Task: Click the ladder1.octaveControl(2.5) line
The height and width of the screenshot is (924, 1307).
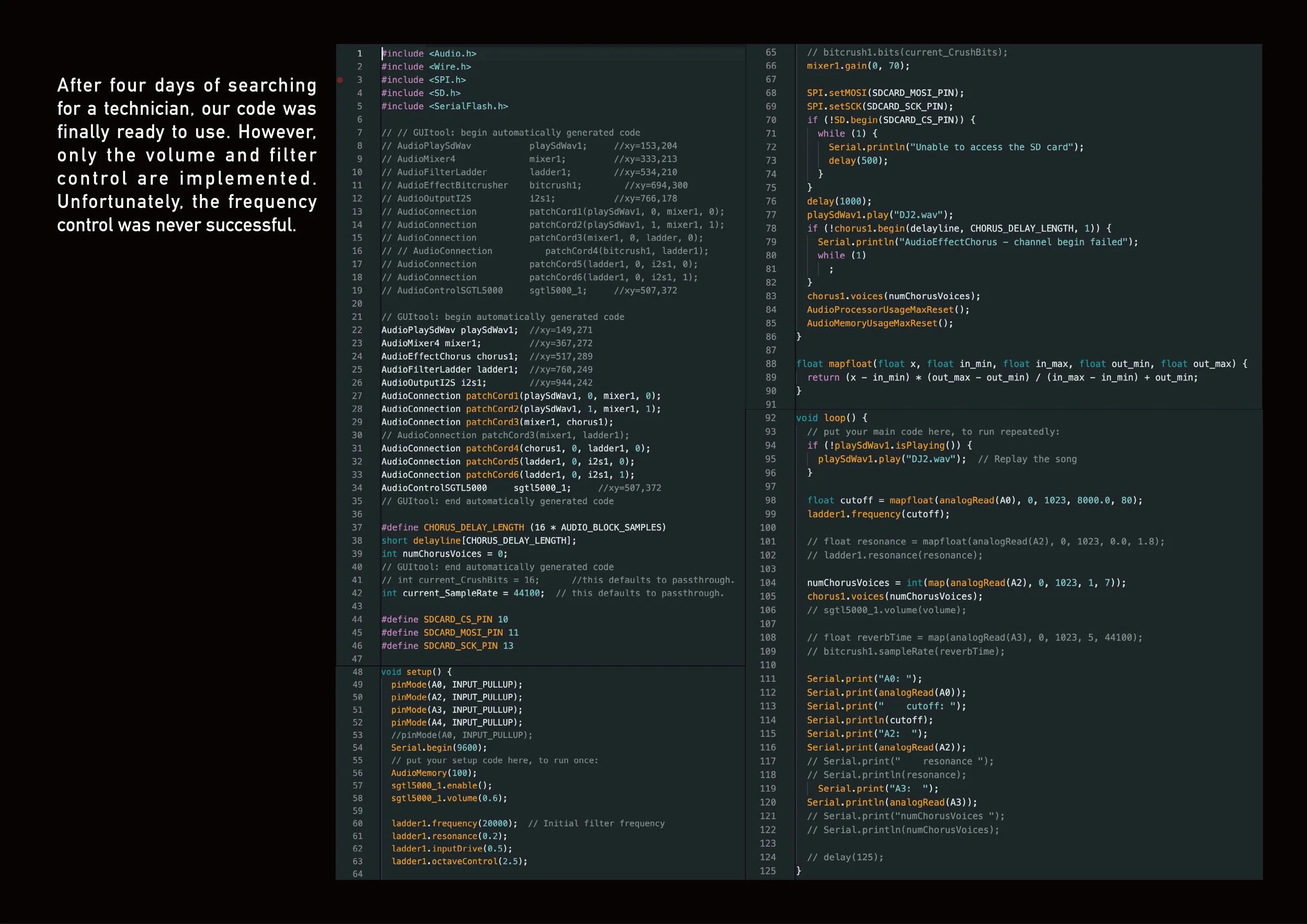Action: (458, 861)
